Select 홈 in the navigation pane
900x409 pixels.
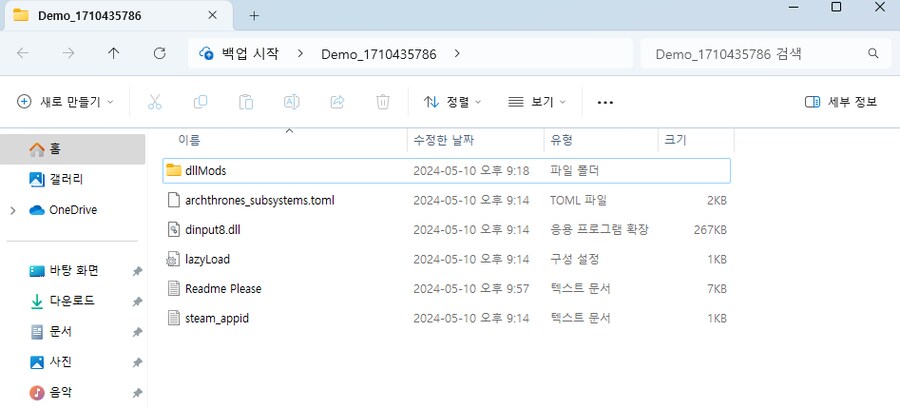coord(73,149)
